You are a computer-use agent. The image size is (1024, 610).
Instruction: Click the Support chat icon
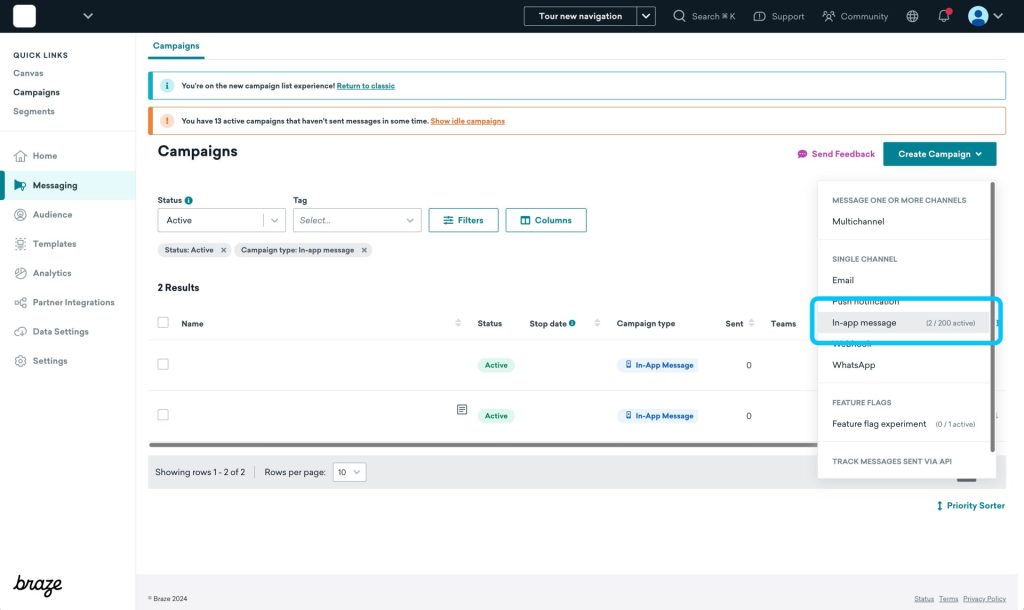(x=760, y=16)
